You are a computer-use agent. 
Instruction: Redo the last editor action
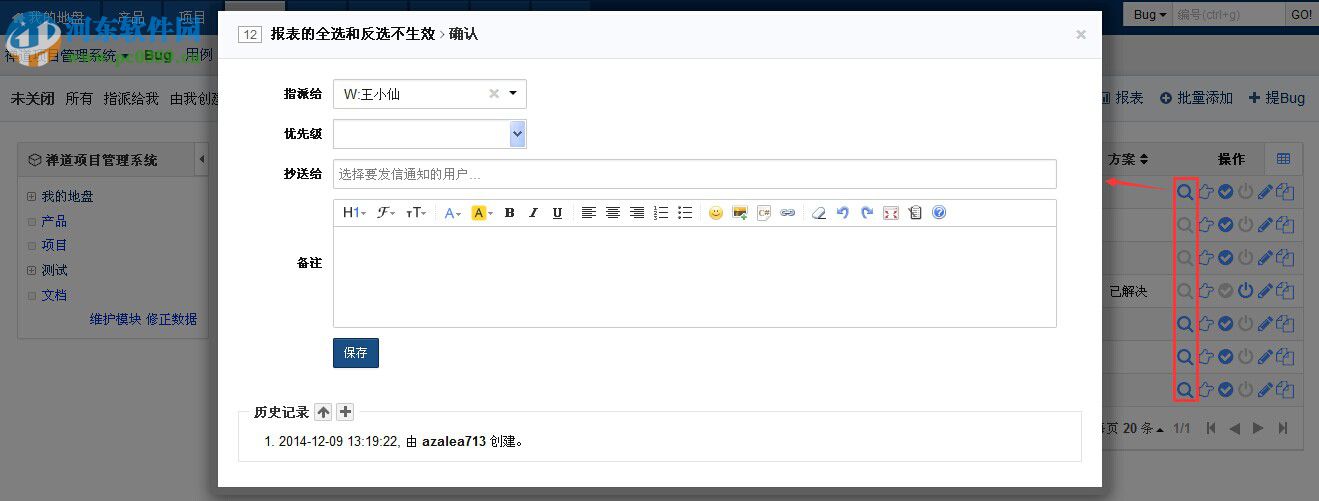(867, 213)
